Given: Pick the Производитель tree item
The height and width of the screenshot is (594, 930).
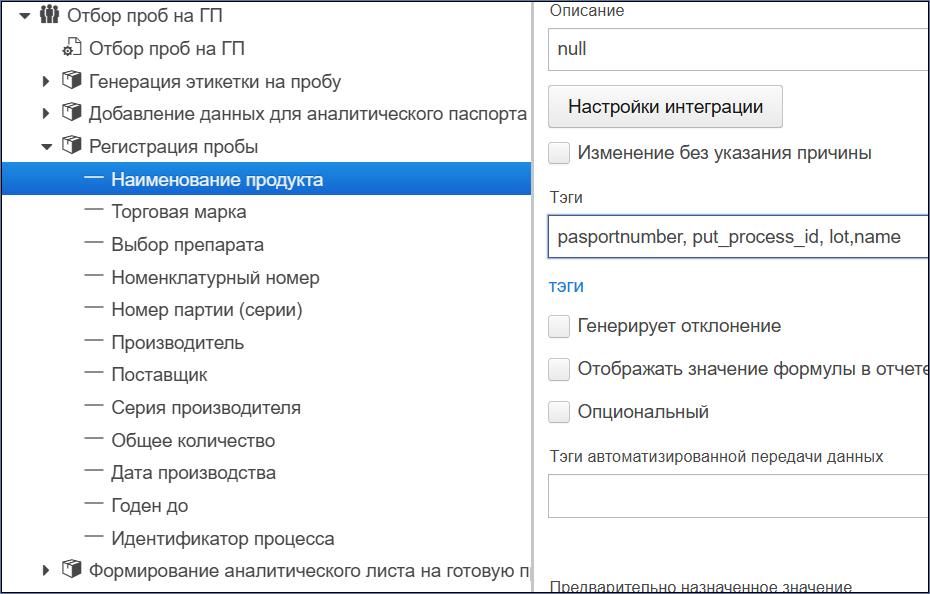Looking at the screenshot, I should tap(177, 342).
